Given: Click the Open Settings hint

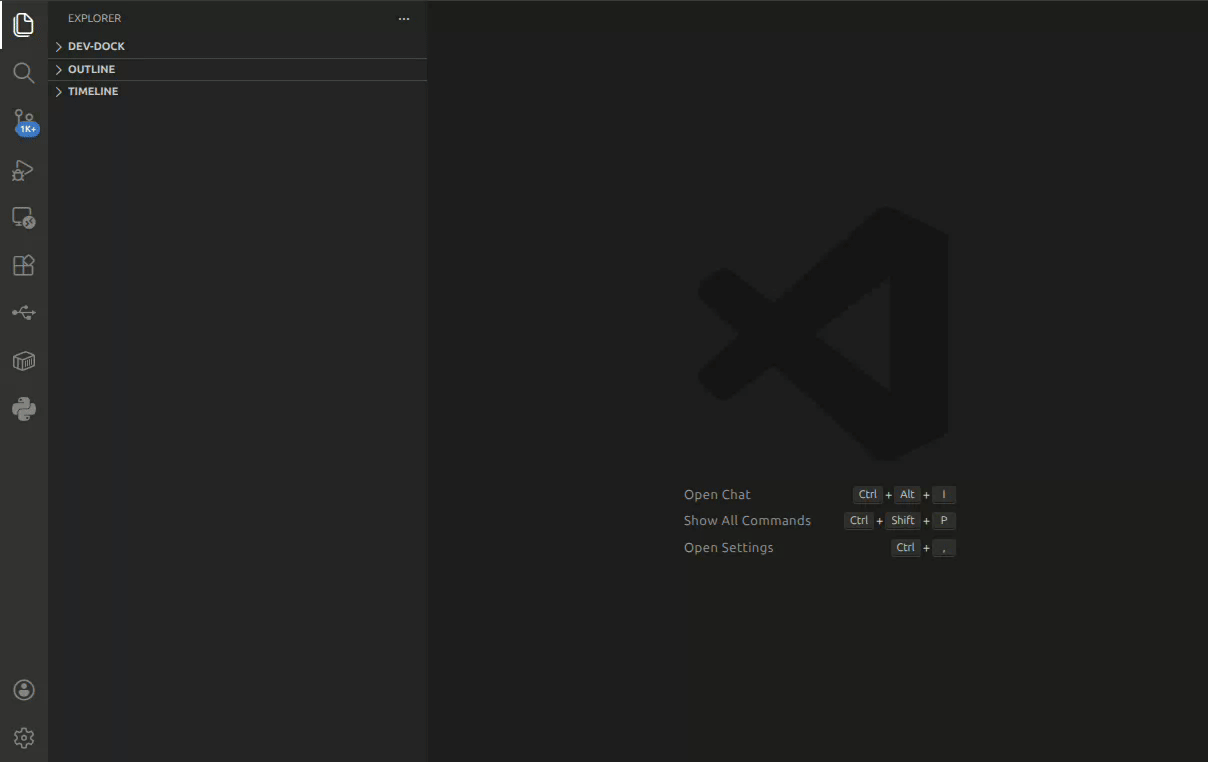Looking at the screenshot, I should point(728,547).
